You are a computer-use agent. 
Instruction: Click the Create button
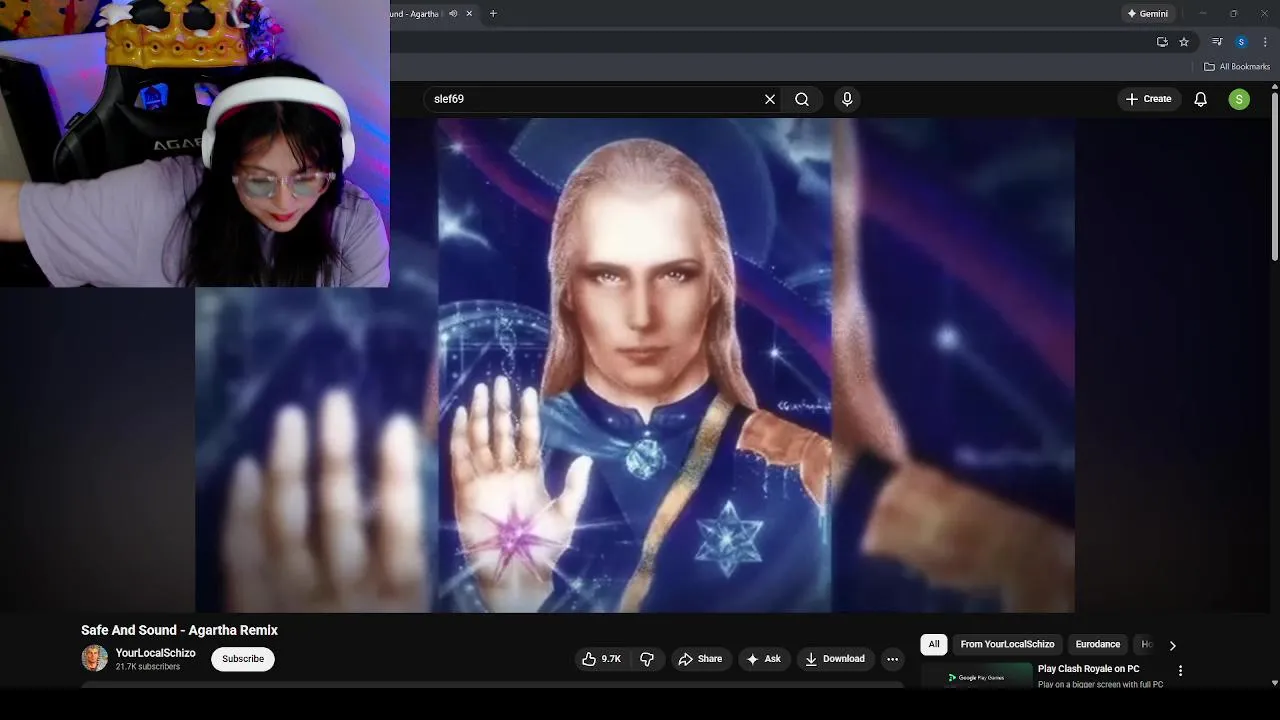pos(1148,99)
